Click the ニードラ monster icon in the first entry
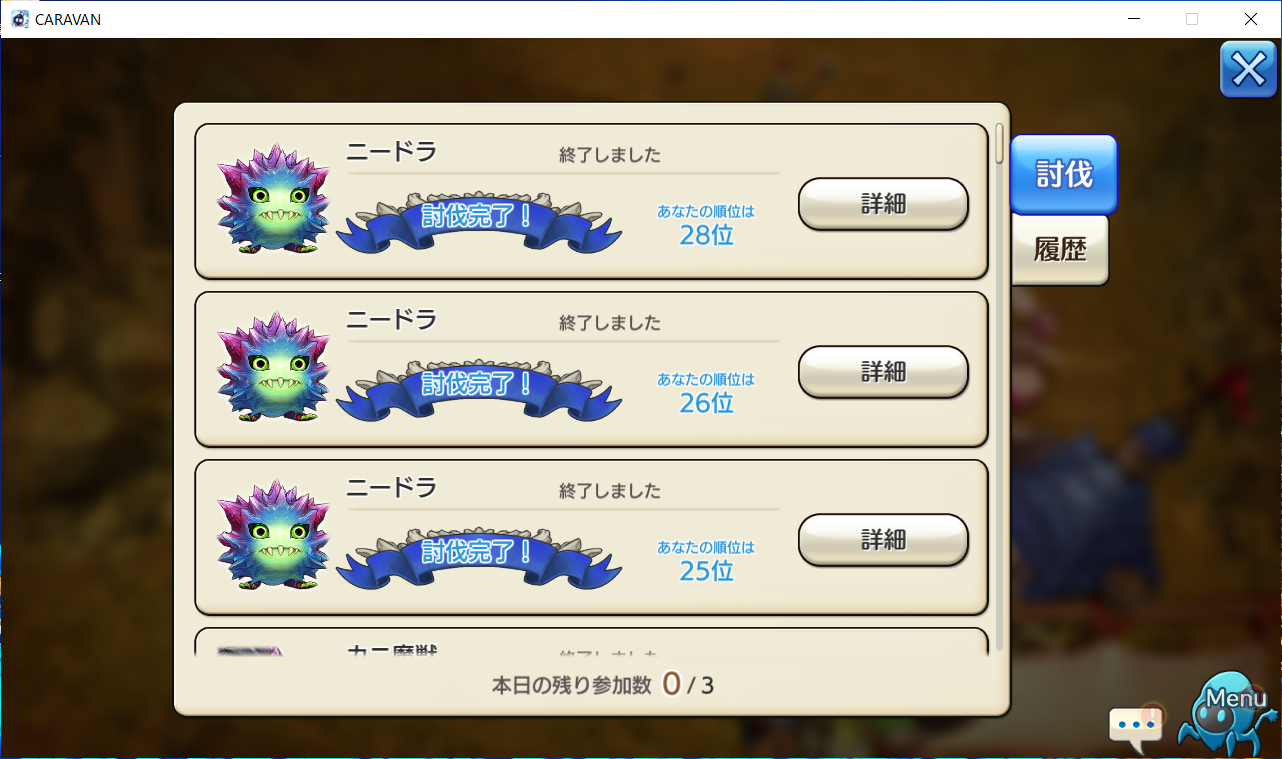1282x759 pixels. (x=273, y=198)
